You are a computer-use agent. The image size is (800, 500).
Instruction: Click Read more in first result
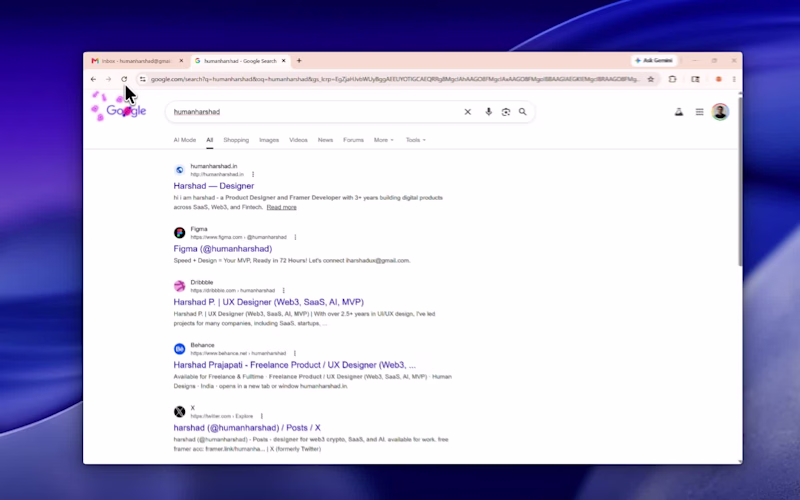[281, 207]
